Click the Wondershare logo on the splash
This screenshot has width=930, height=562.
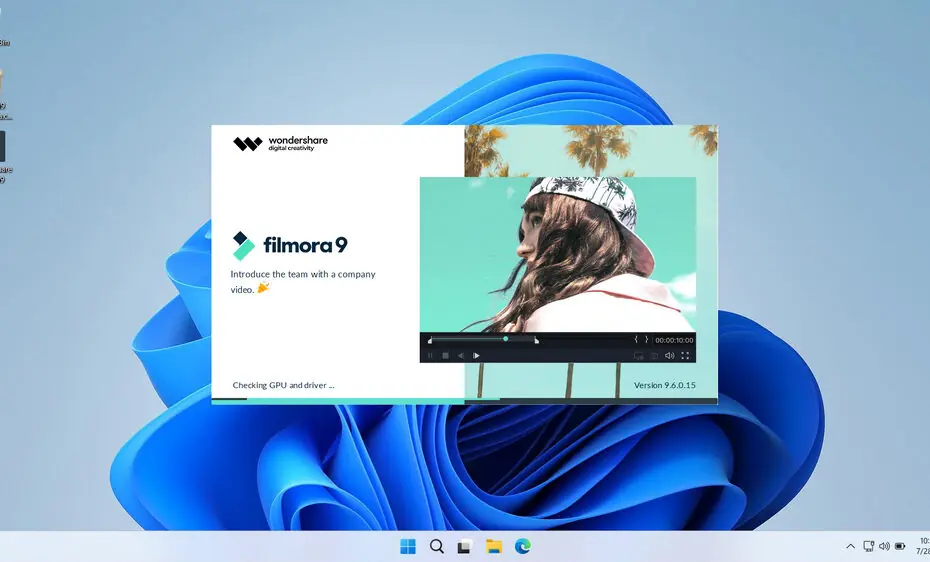pyautogui.click(x=280, y=143)
